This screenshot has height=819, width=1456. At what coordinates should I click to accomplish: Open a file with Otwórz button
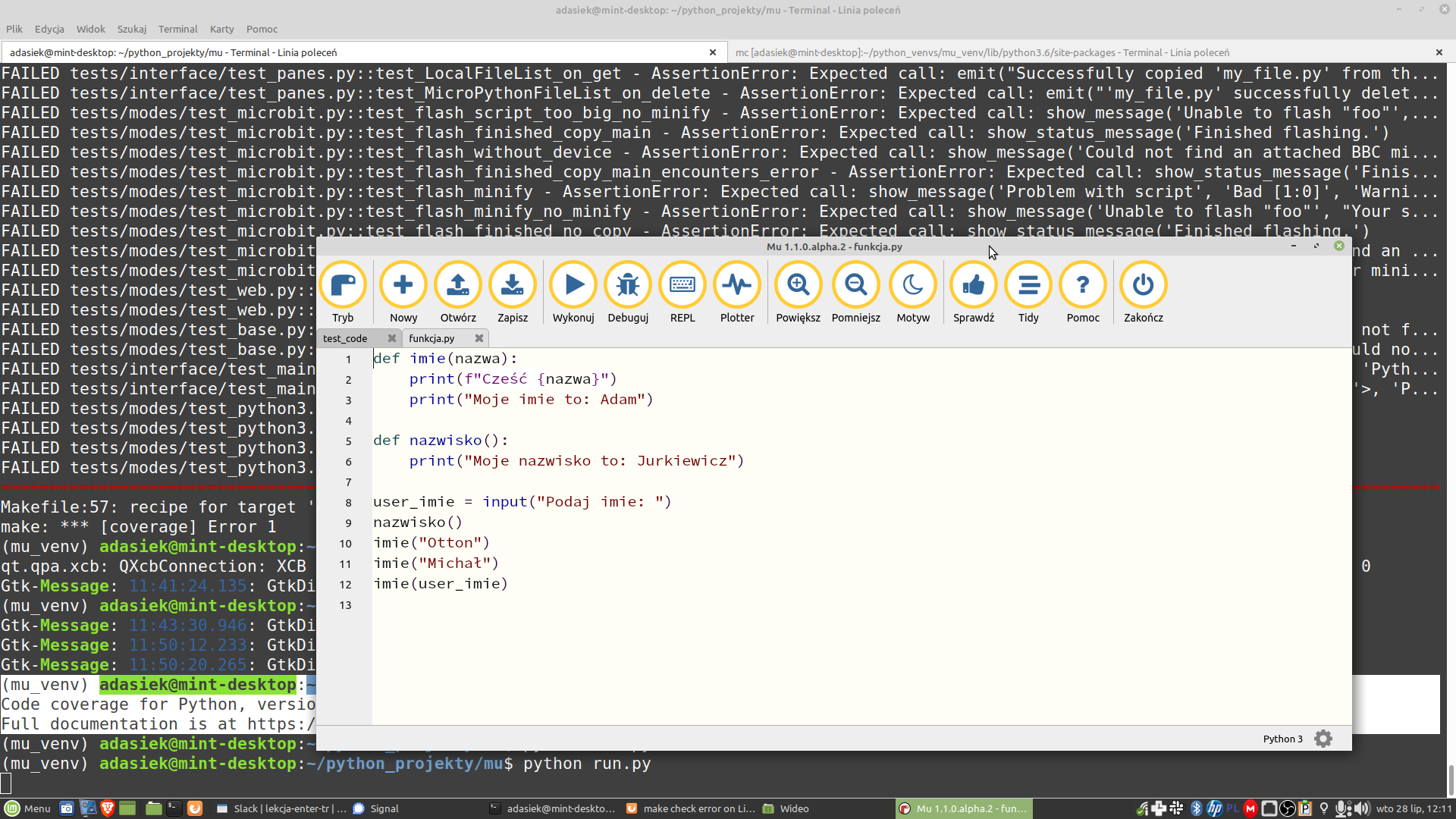click(458, 293)
